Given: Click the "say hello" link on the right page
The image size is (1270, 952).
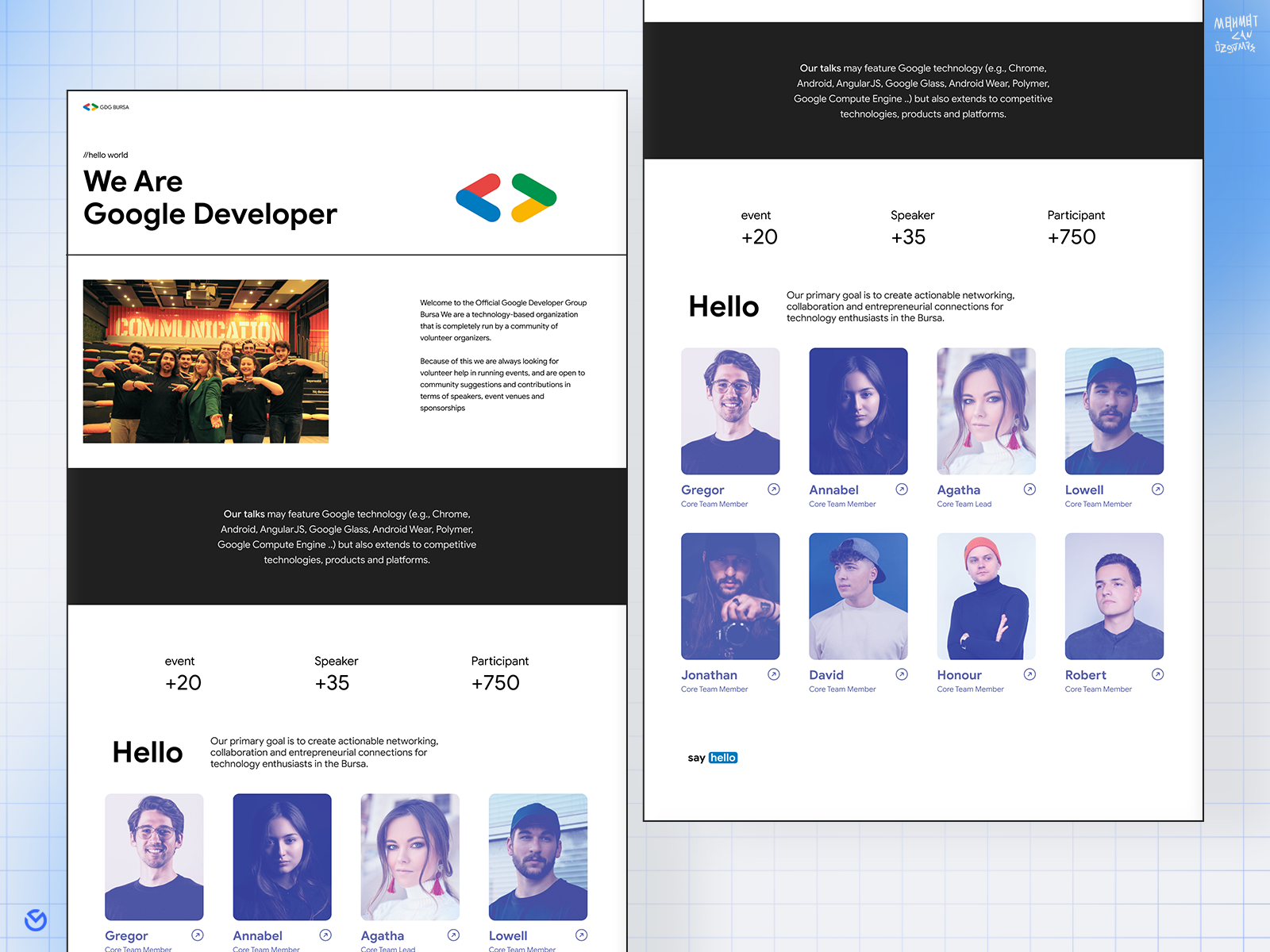Looking at the screenshot, I should (713, 758).
